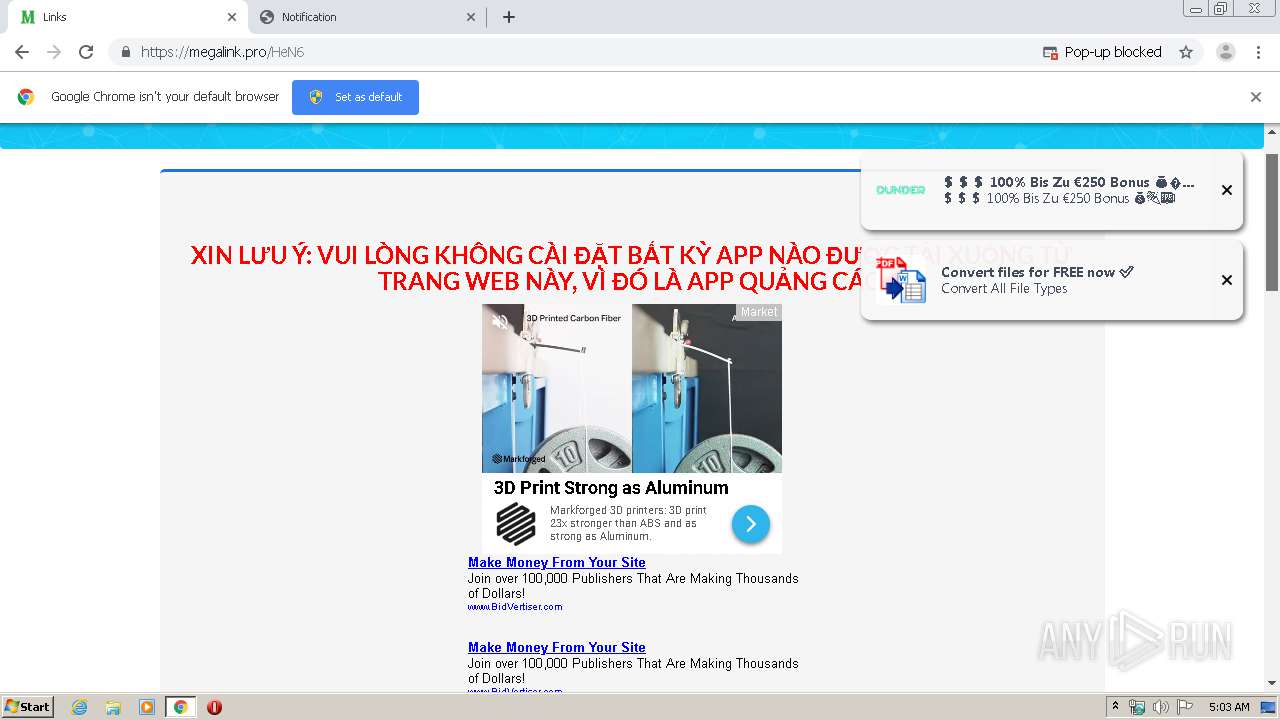
Task: Close the Links tab
Action: (232, 17)
